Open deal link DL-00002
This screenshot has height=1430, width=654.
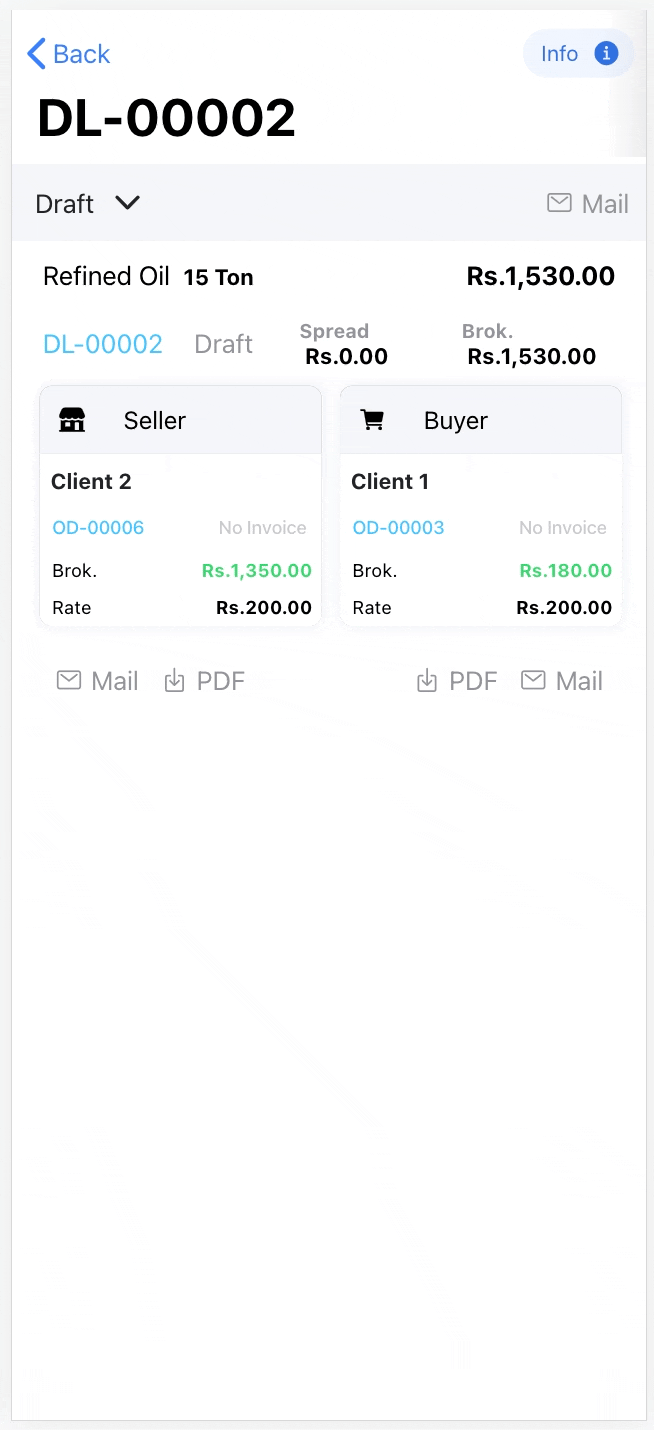coord(102,343)
